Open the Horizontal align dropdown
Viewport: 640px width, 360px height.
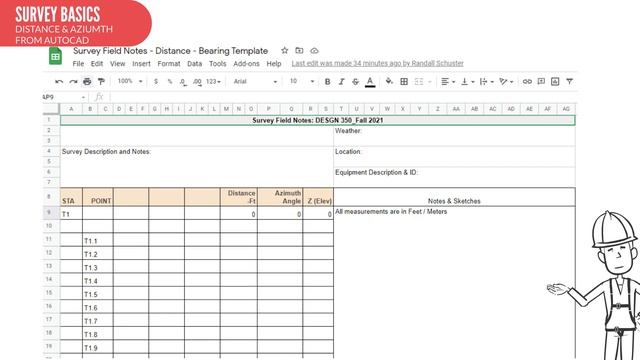click(448, 82)
